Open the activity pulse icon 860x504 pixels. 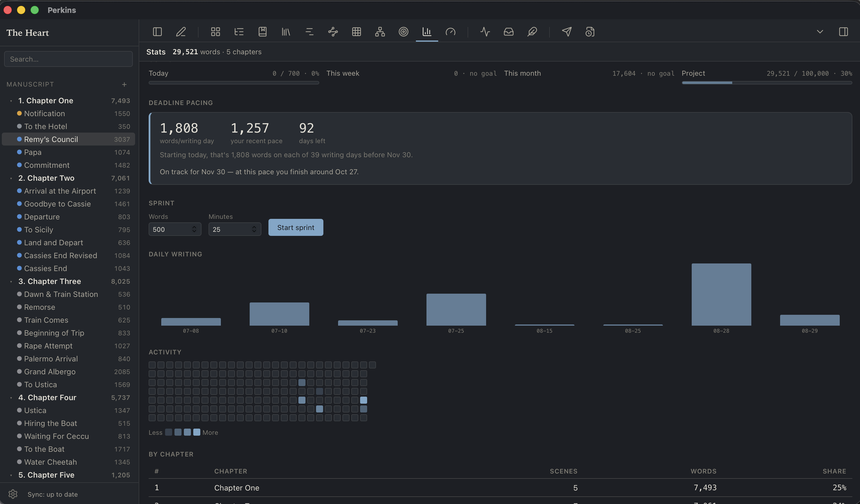tap(485, 32)
